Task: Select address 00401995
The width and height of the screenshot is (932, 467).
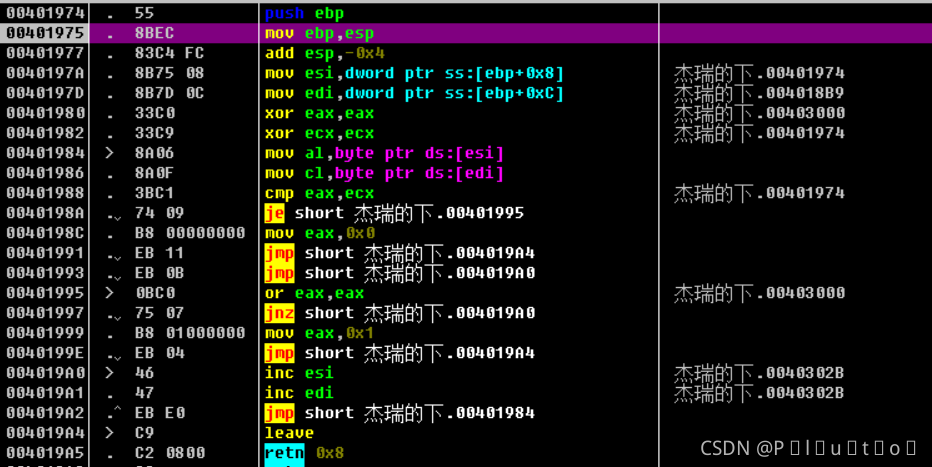Action: 45,292
